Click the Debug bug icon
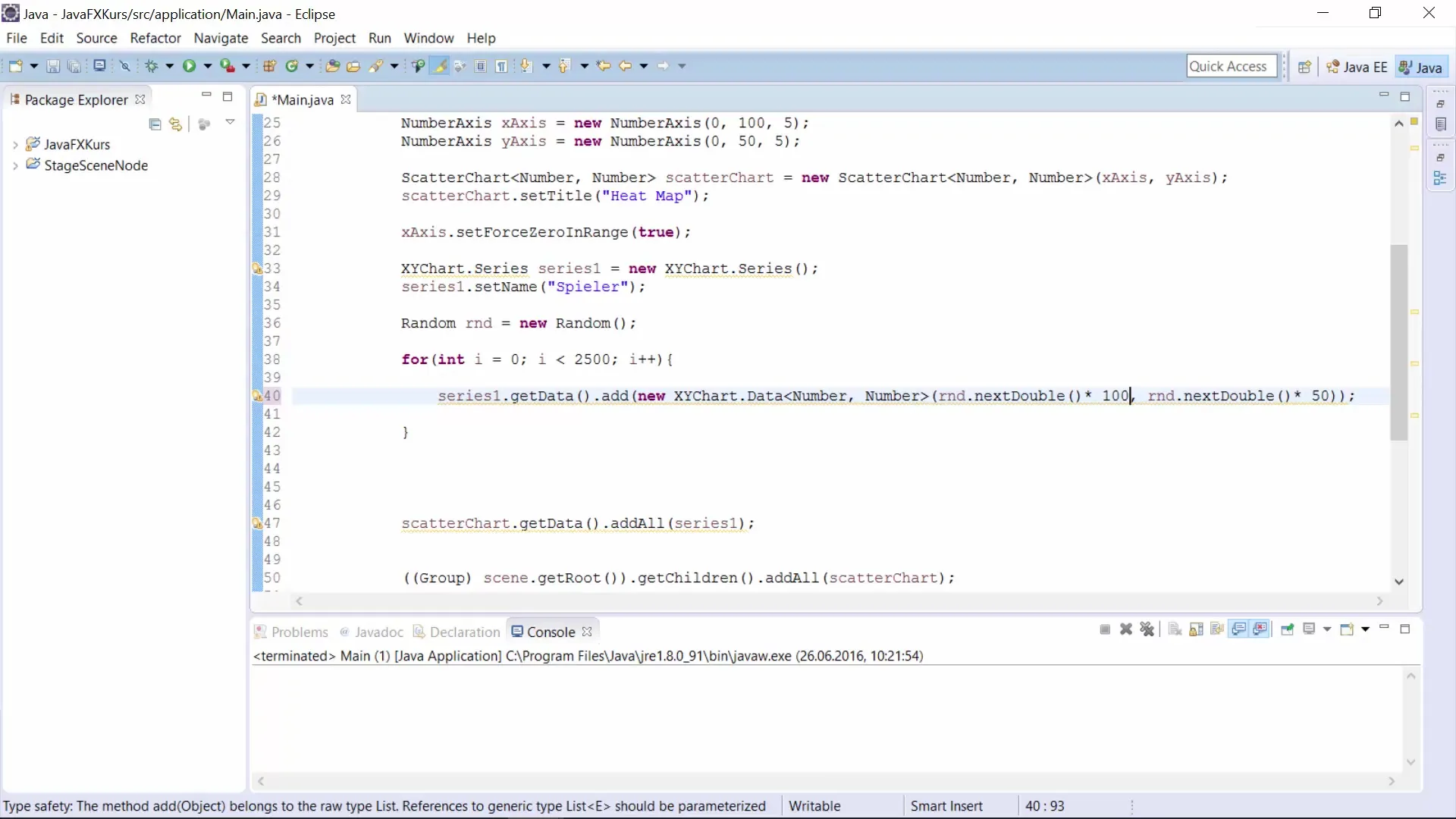This screenshot has width=1456, height=819. click(152, 66)
